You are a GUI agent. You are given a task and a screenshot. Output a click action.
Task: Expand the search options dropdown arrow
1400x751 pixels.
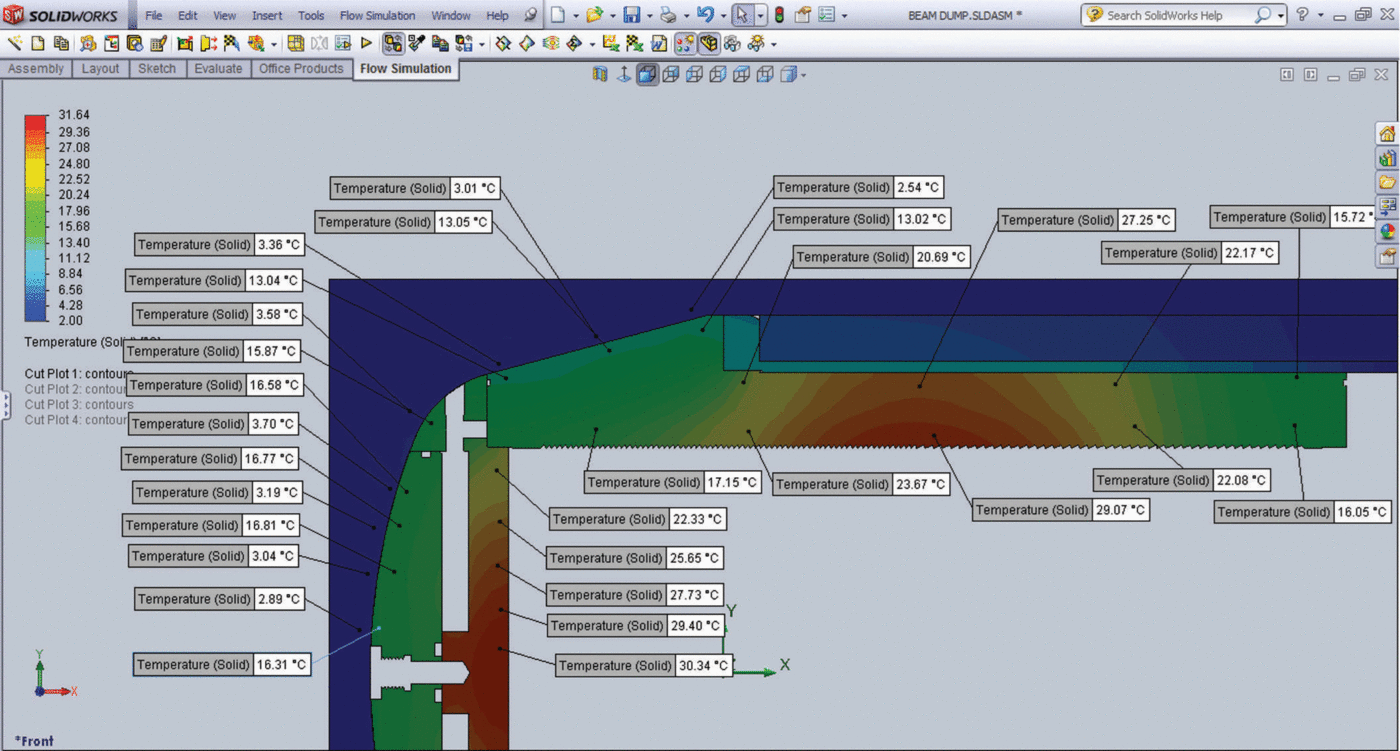point(1281,16)
